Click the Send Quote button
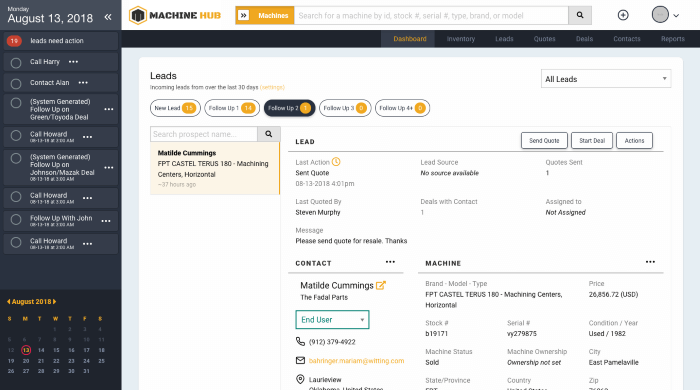The width and height of the screenshot is (700, 390). [544, 141]
